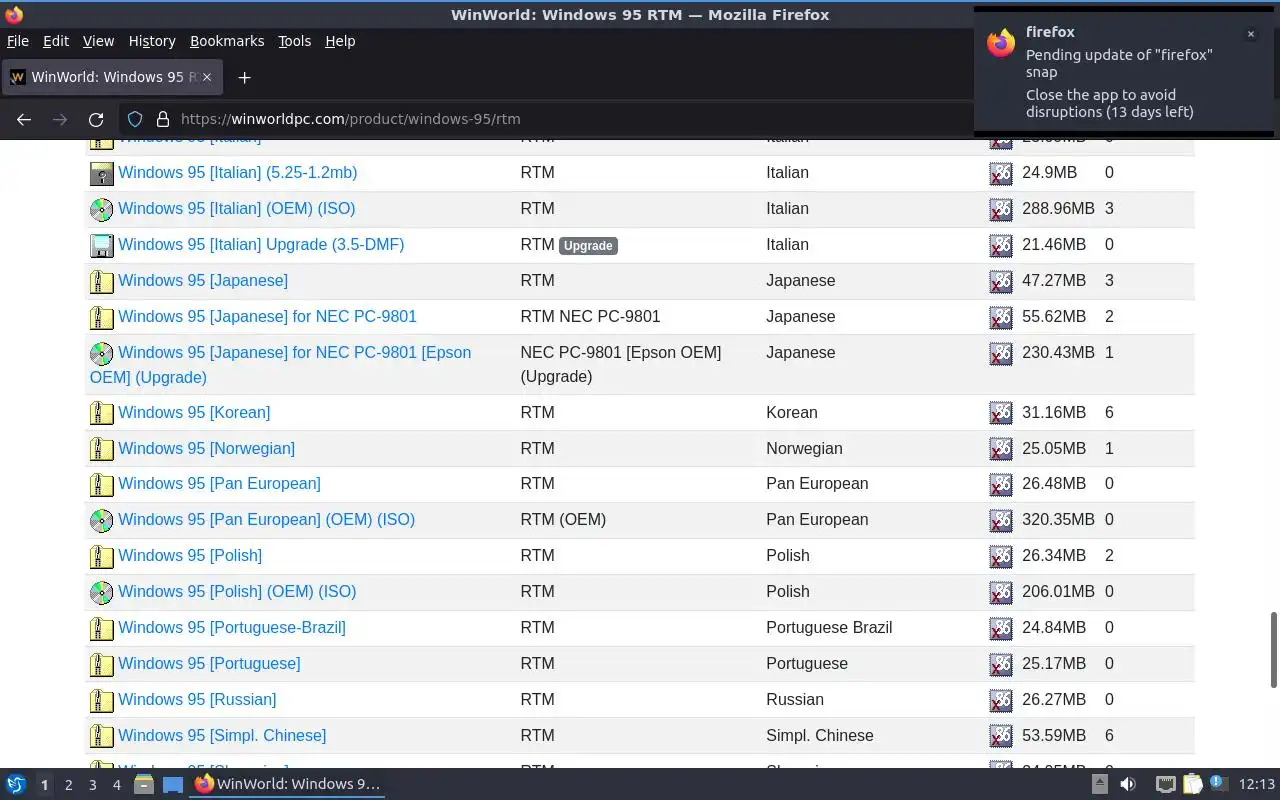Click x86 architecture icon in Russian row
1280x800 pixels.
(x=1001, y=700)
